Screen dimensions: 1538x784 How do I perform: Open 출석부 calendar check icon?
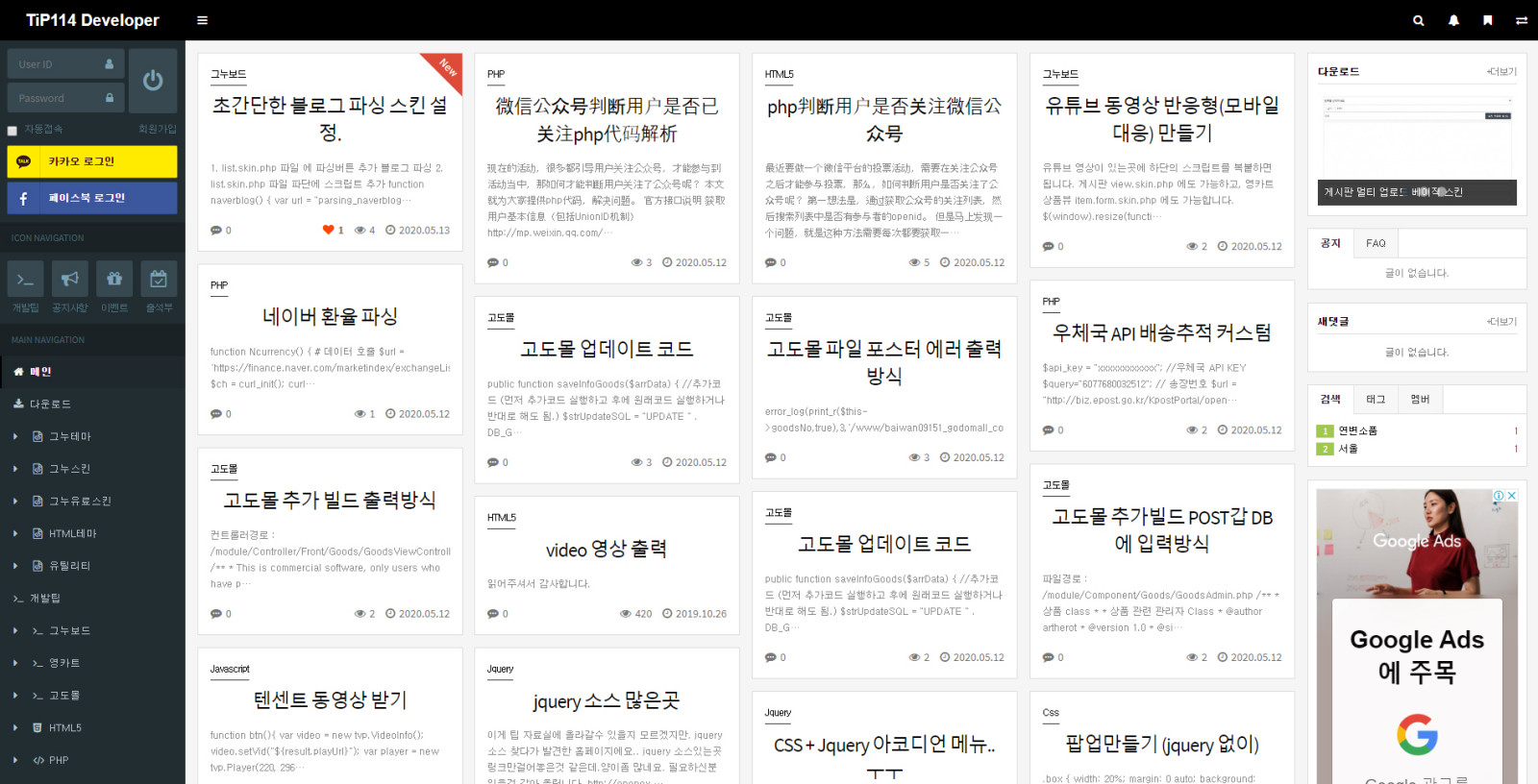[159, 280]
